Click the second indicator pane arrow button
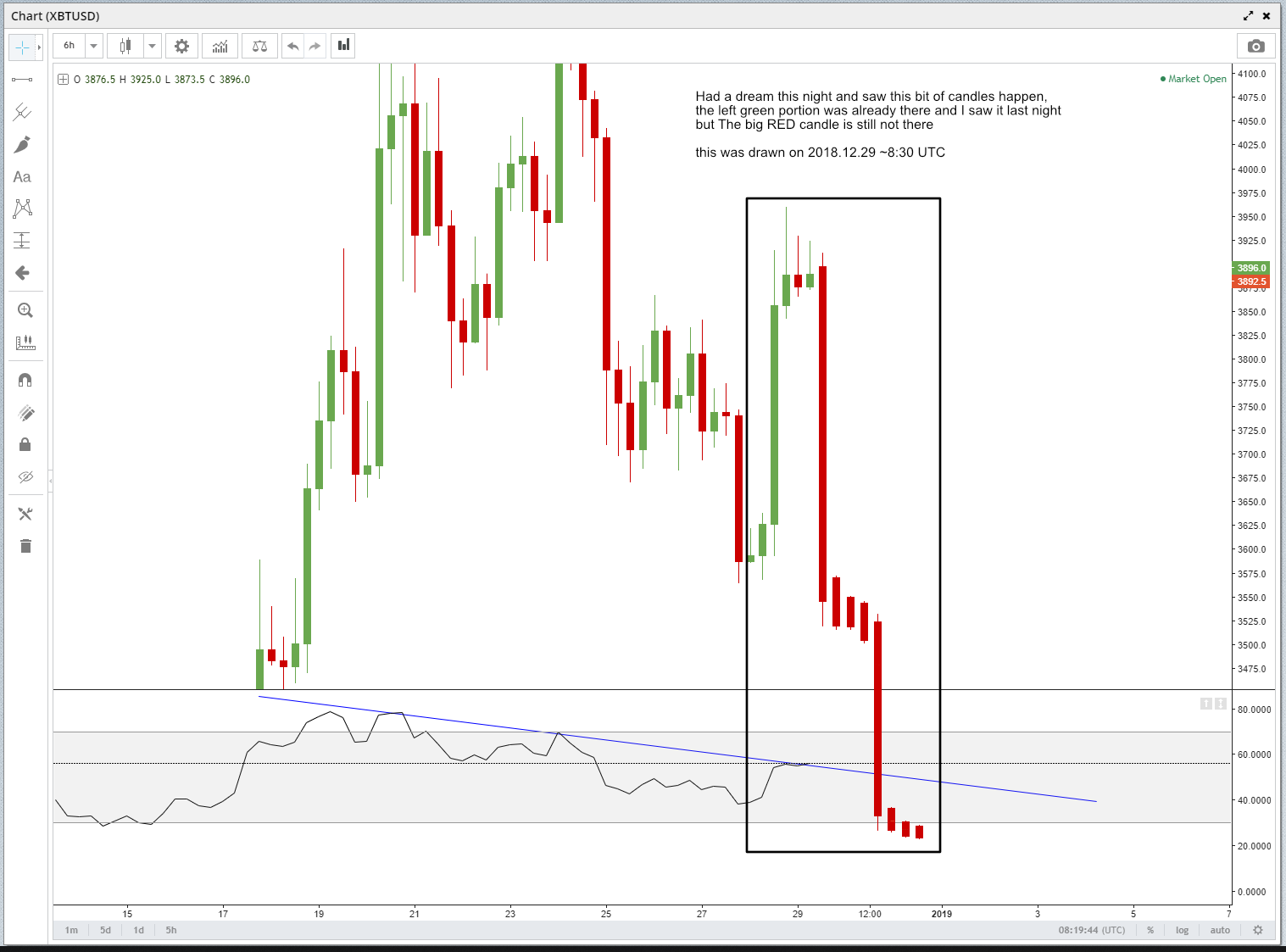The width and height of the screenshot is (1286, 952). coord(1221,704)
